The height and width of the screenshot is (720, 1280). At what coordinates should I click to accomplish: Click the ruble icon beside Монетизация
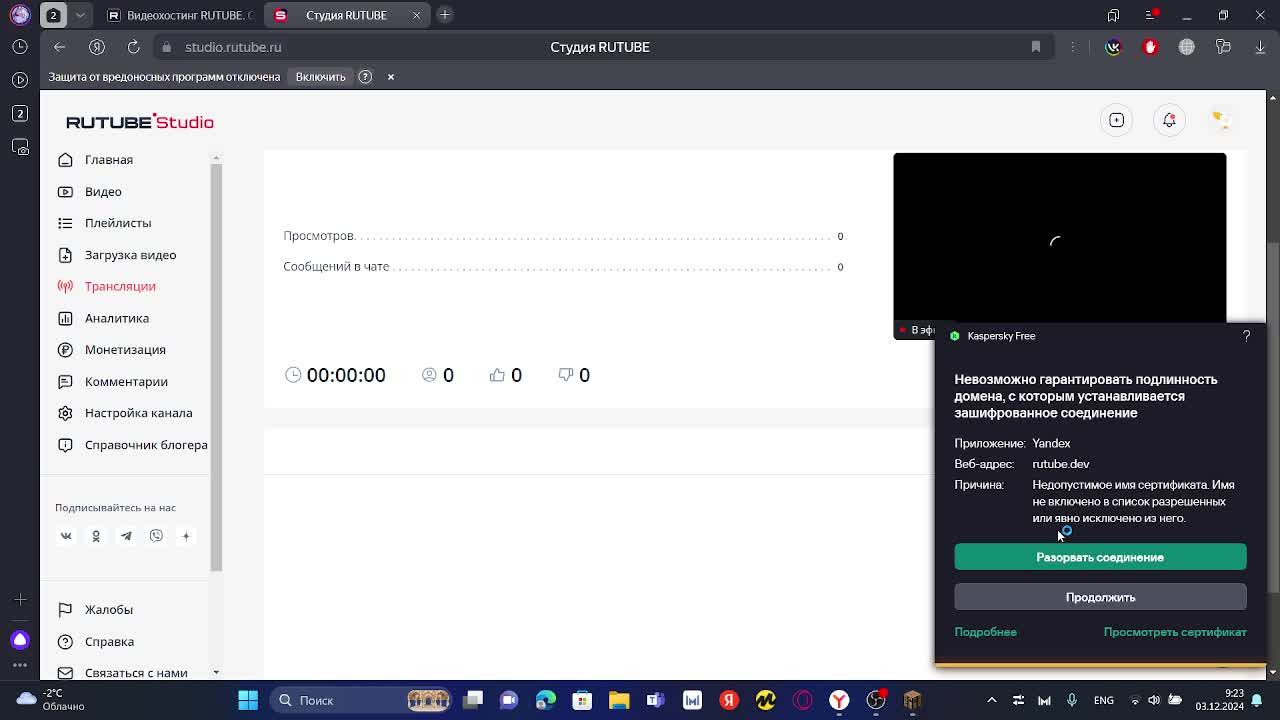click(65, 349)
